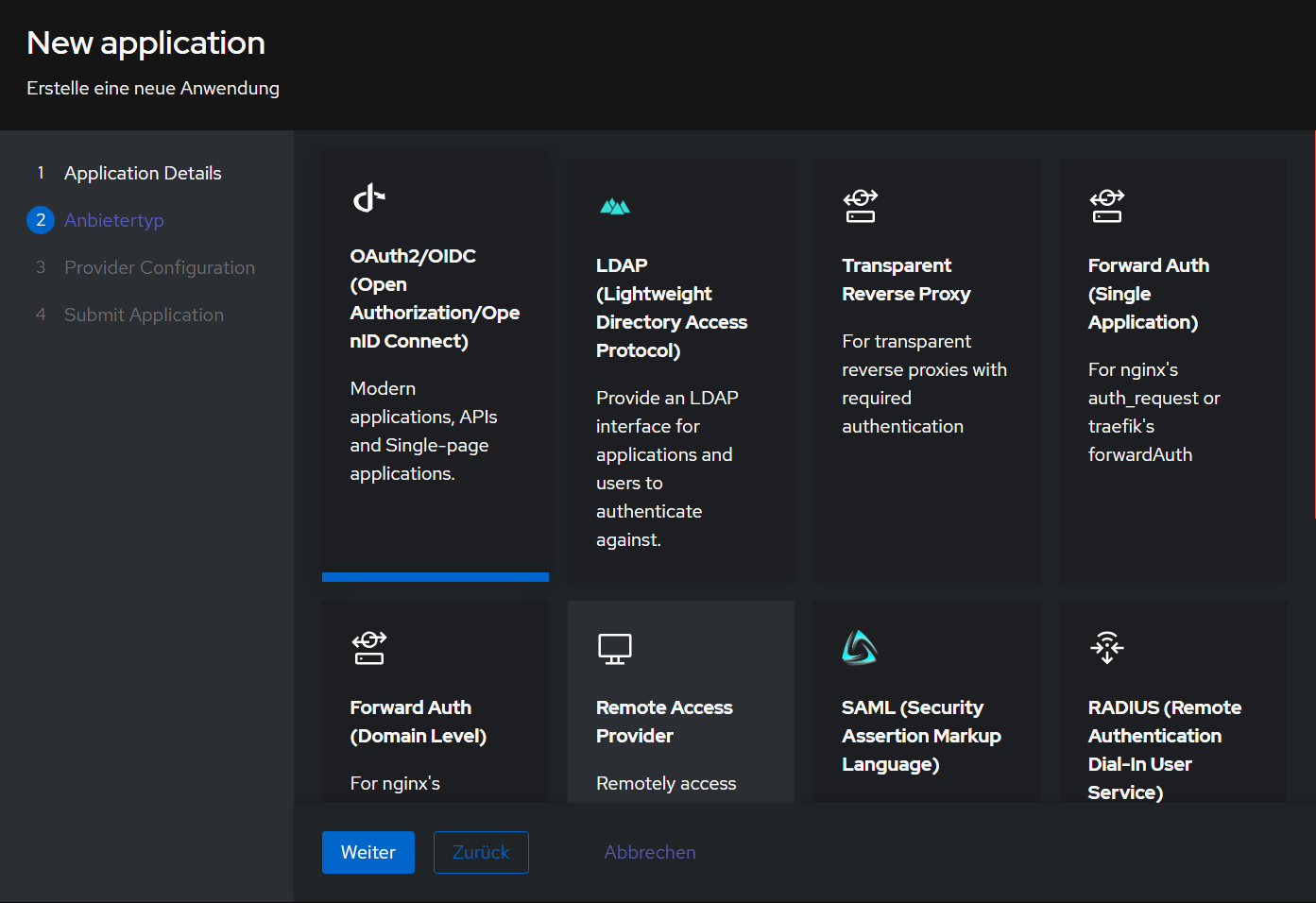
Task: Click 'Erstelle eine neue Anwendung' subtitle
Action: (x=153, y=88)
